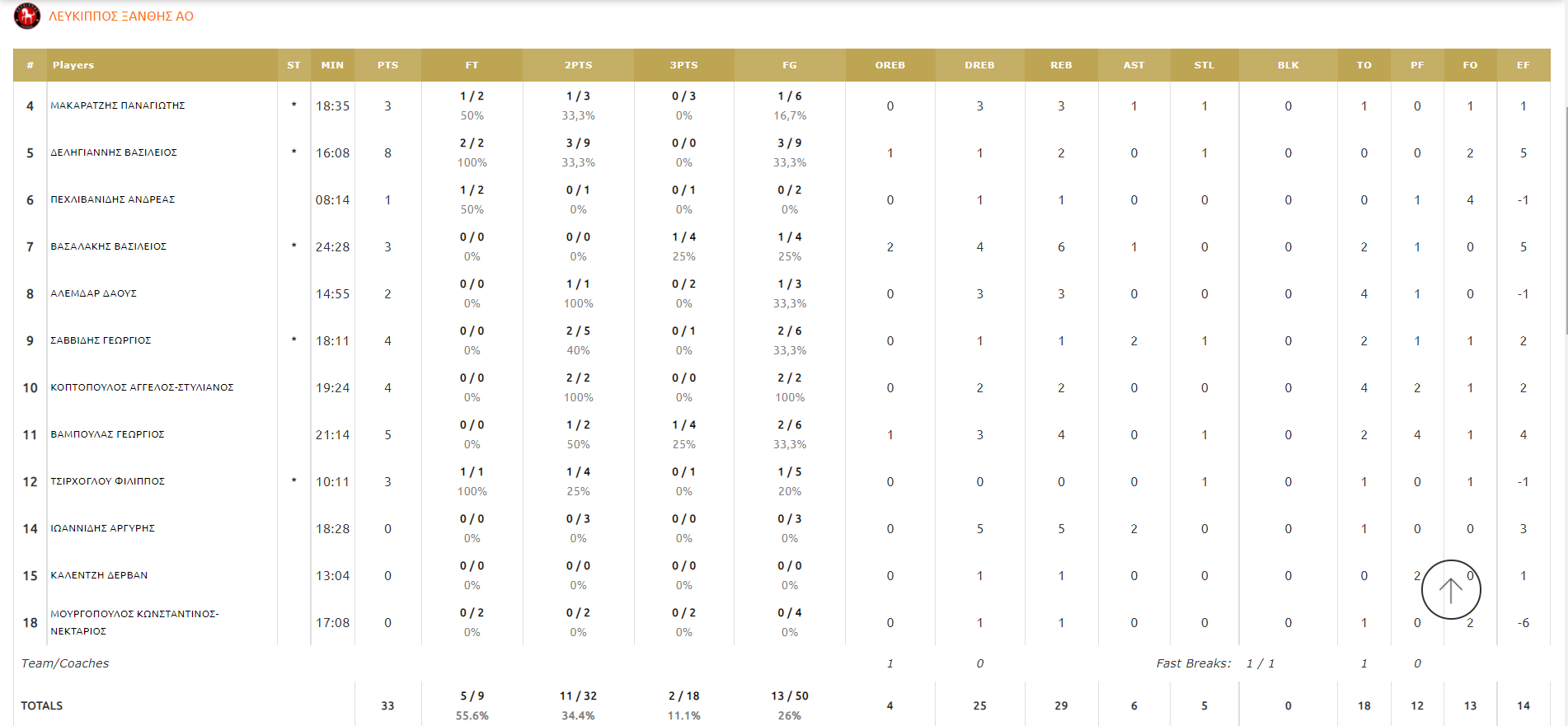Open player ΒΑΣΑΛΑΚΗΣ ΒΑΣΙΛΕΙΟΣ profile
The height and width of the screenshot is (726, 1568).
(108, 246)
